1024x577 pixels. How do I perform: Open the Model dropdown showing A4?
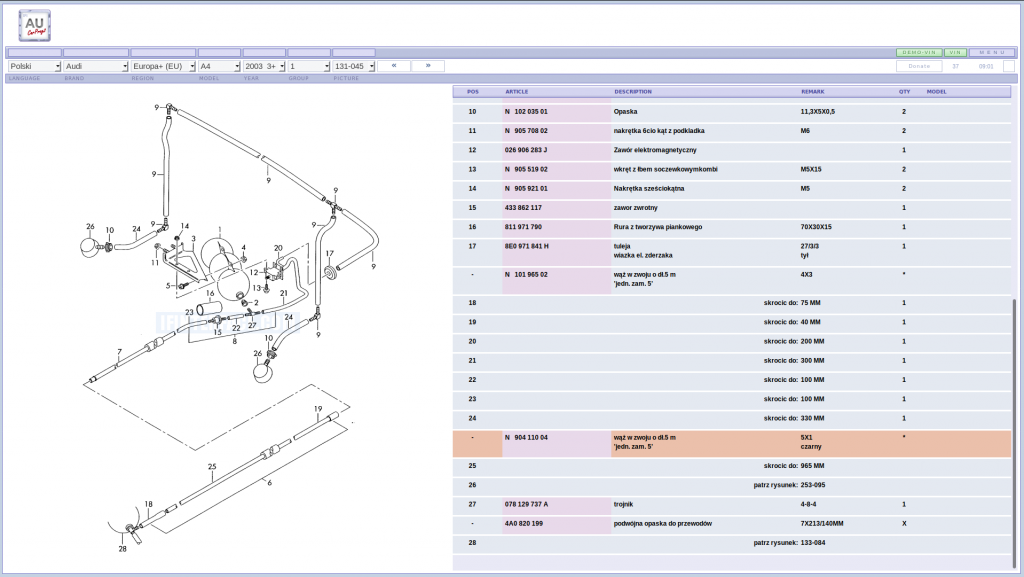pos(219,67)
